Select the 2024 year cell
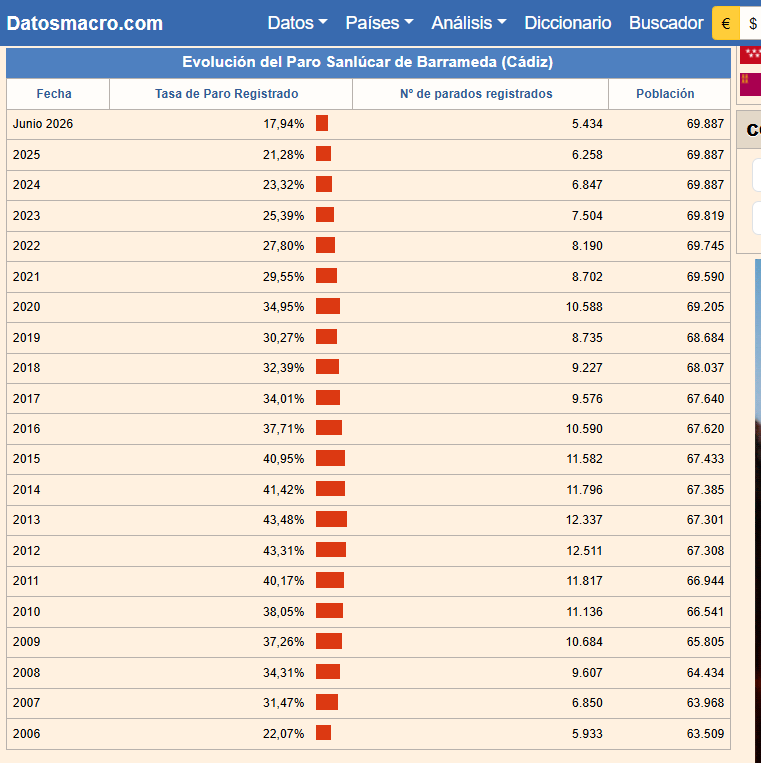The height and width of the screenshot is (763, 761). [x=26, y=184]
